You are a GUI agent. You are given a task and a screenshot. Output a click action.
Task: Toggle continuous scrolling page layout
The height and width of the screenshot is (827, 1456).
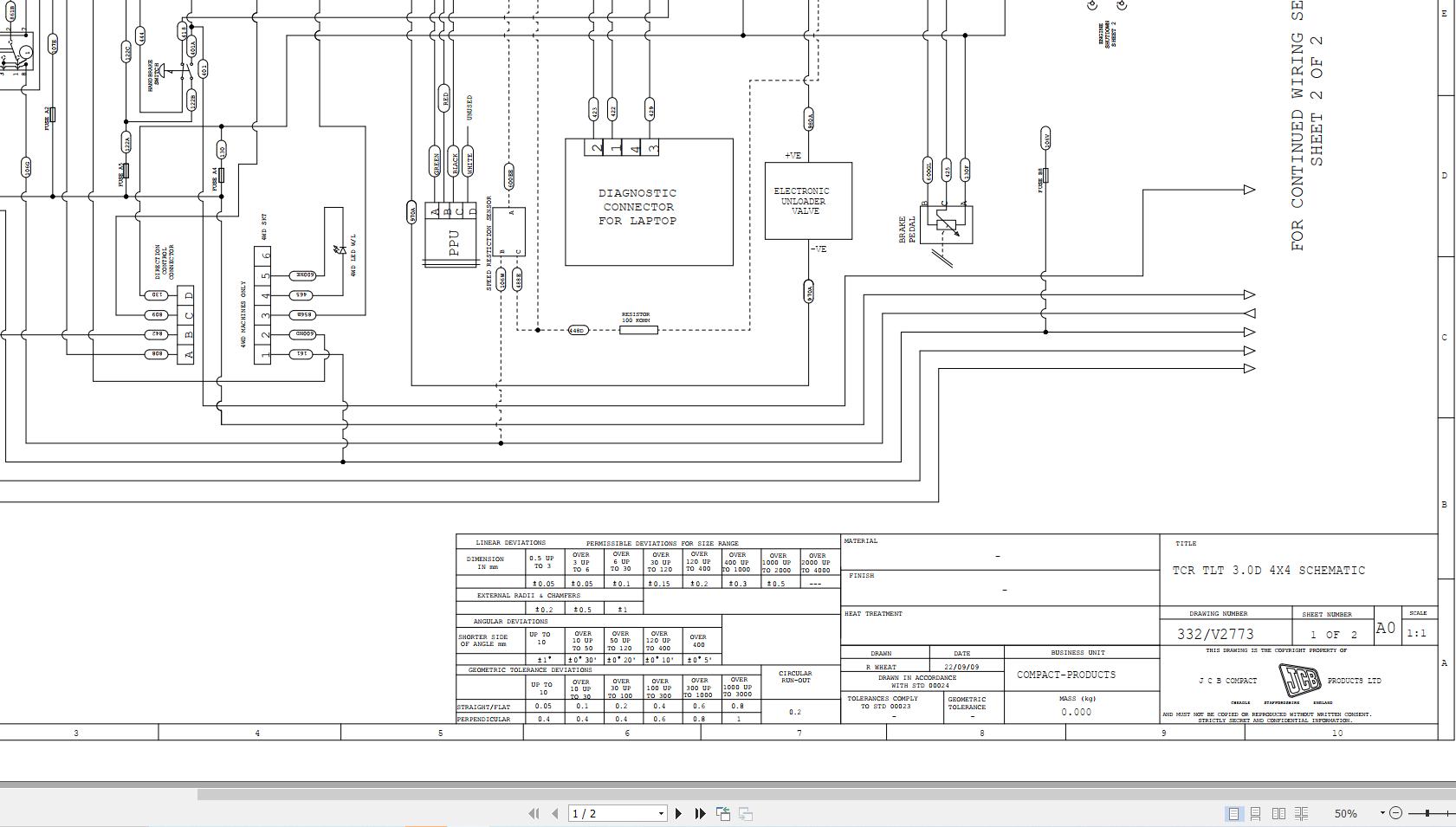tap(1256, 813)
